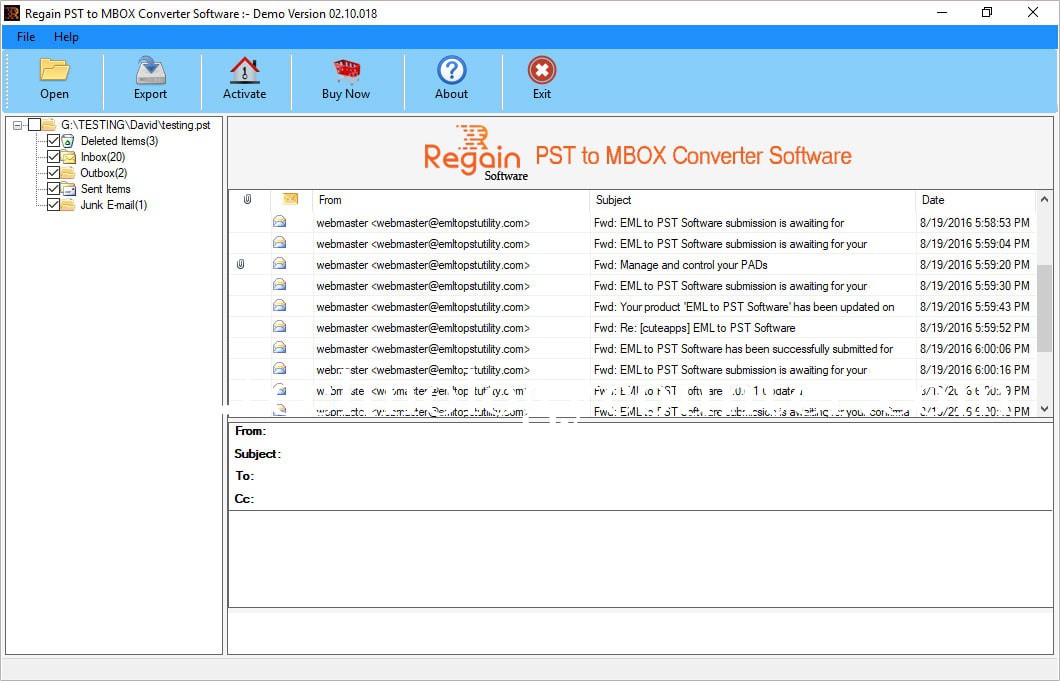Uncheck the Deleted Items checkbox
This screenshot has width=1060, height=681.
click(53, 141)
